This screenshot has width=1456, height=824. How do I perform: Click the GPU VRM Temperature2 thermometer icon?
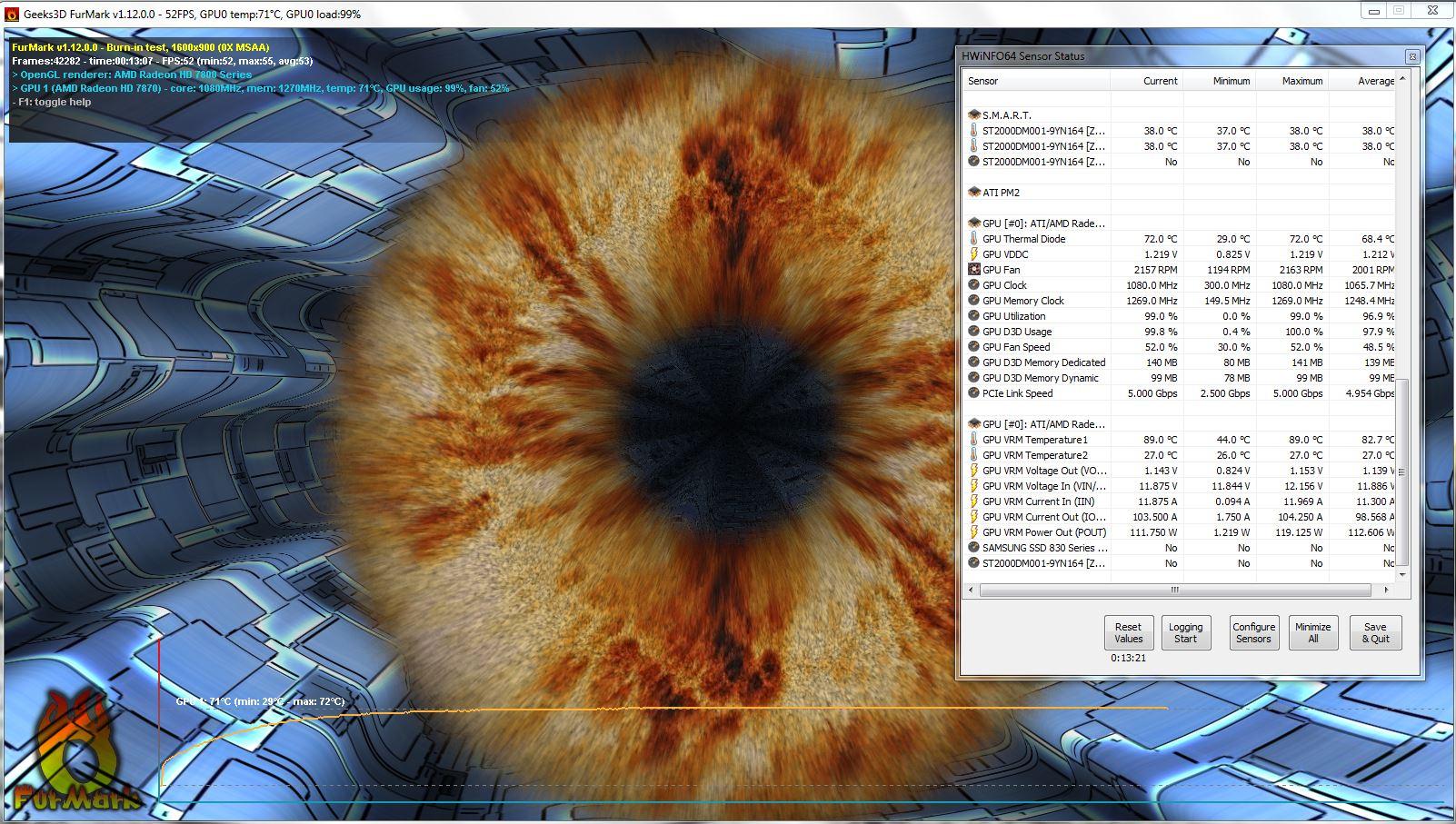tap(974, 455)
